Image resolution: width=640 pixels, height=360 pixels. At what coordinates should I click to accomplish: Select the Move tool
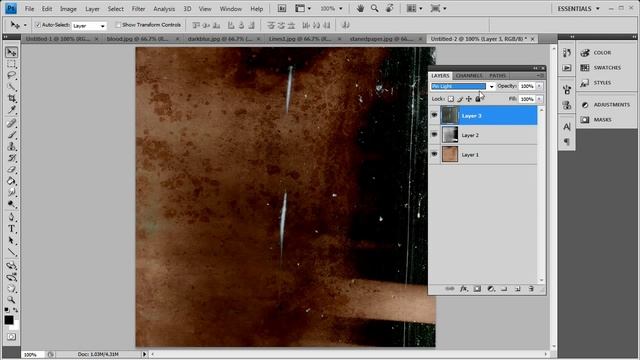(x=11, y=52)
